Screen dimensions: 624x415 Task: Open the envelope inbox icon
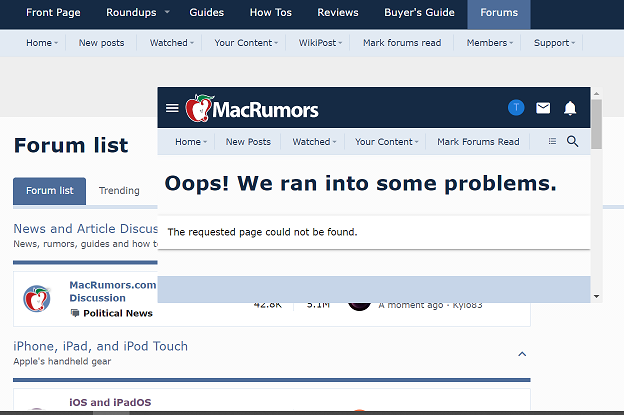543,108
